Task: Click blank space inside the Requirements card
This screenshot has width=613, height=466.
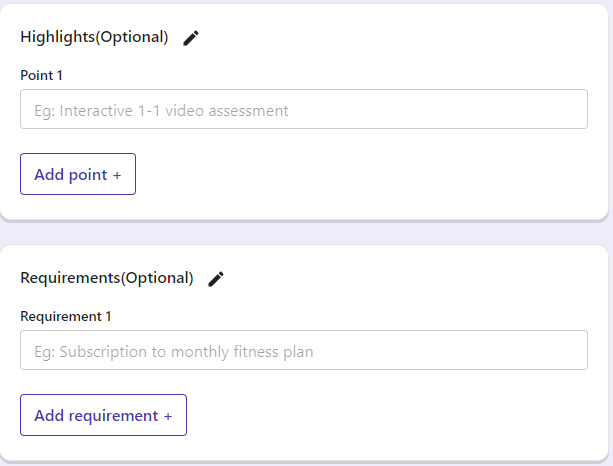Action: coord(400,416)
